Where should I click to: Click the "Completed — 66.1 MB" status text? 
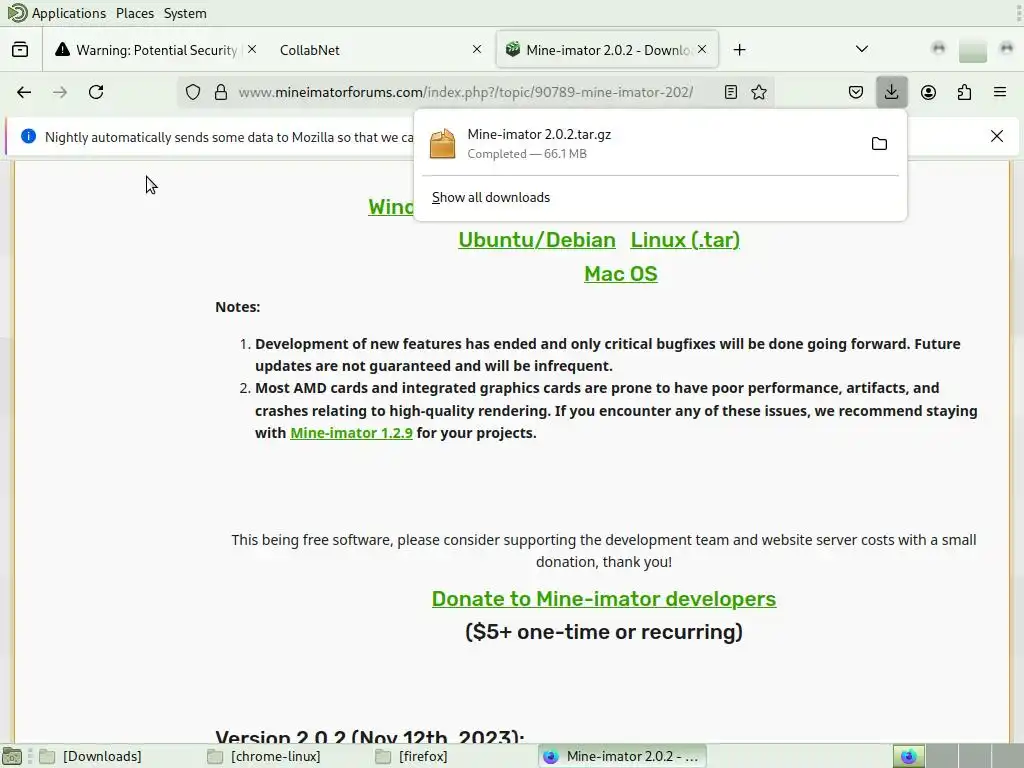click(x=527, y=154)
